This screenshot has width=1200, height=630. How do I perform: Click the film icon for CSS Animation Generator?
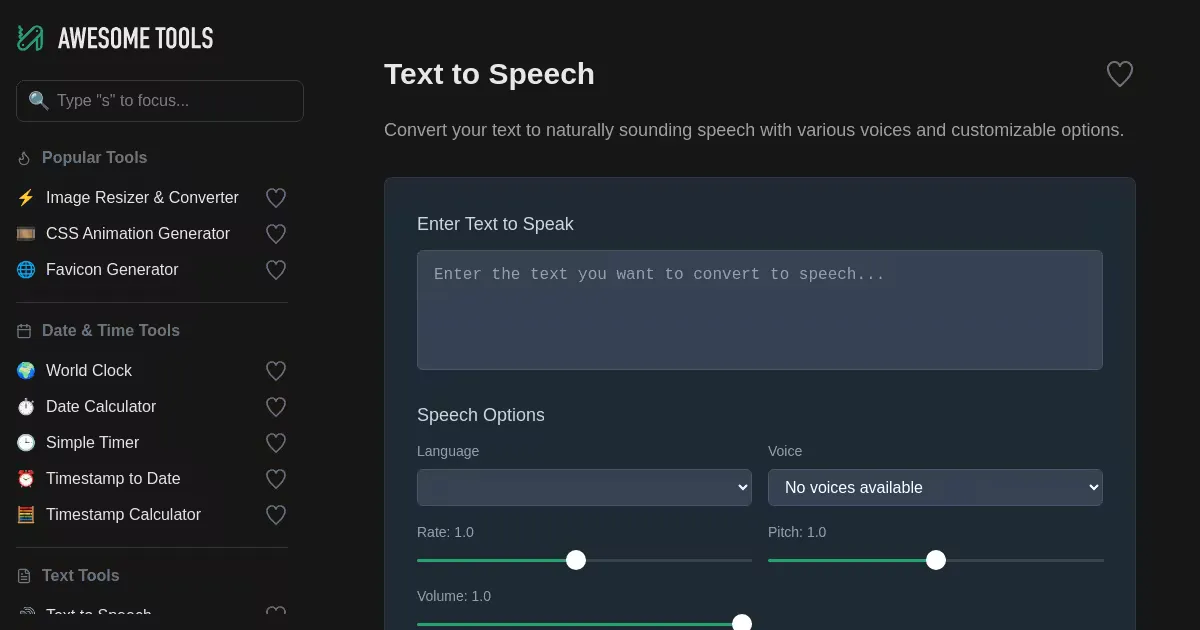pyautogui.click(x=26, y=234)
